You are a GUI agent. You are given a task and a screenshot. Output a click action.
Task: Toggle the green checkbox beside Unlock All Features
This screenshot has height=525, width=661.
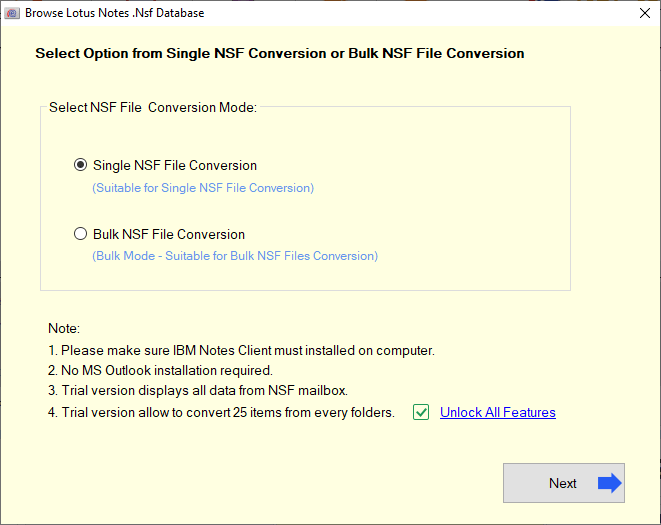[421, 412]
